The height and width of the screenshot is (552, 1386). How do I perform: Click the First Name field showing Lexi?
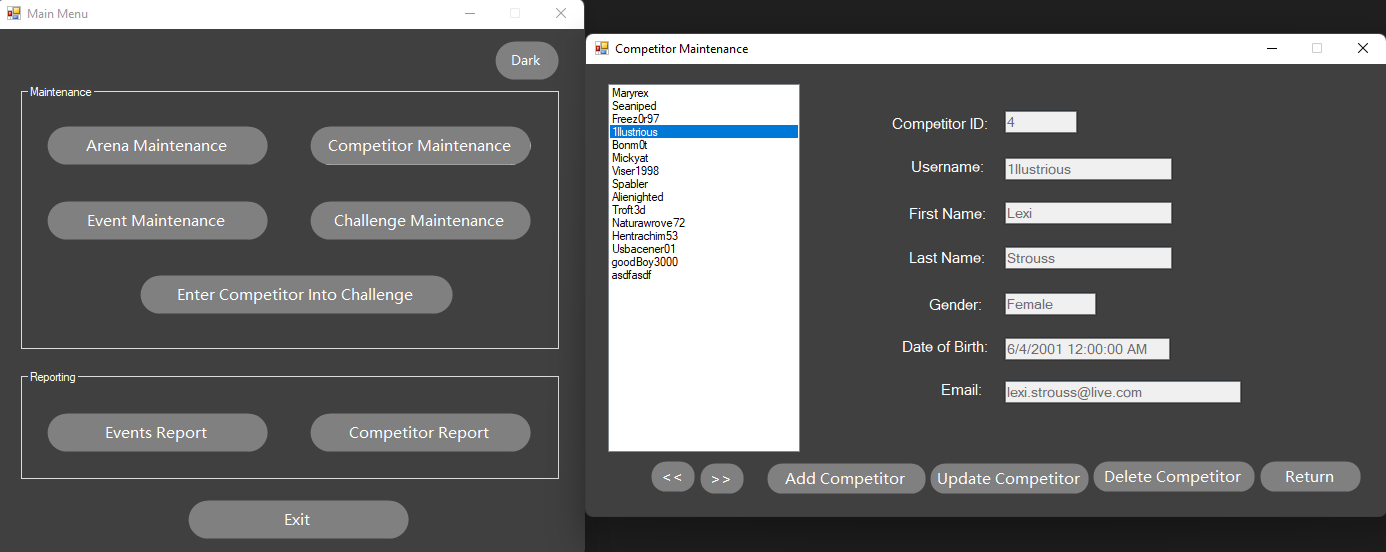click(x=1088, y=213)
